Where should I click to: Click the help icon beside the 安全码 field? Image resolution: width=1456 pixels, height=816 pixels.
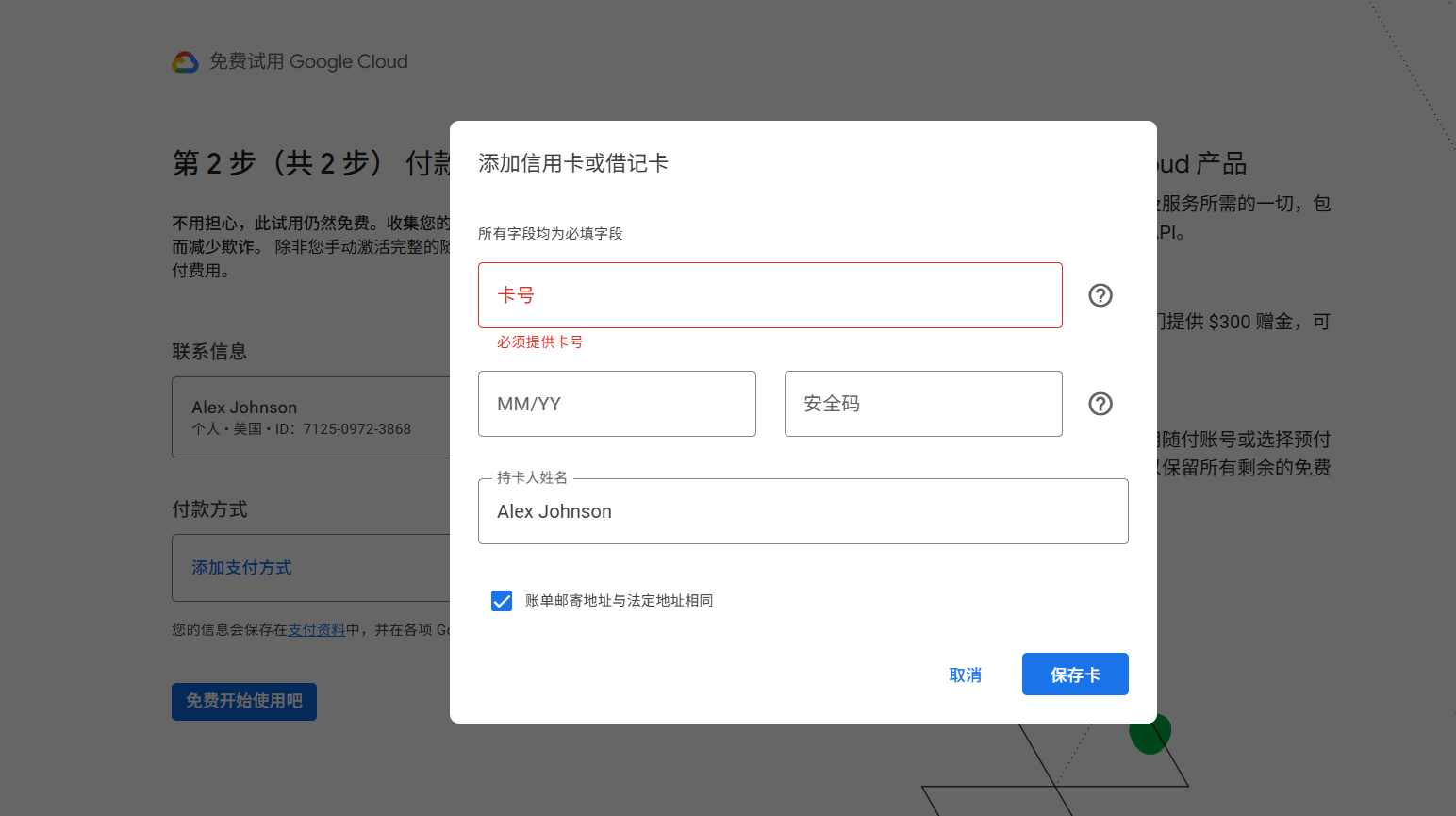pyautogui.click(x=1100, y=404)
